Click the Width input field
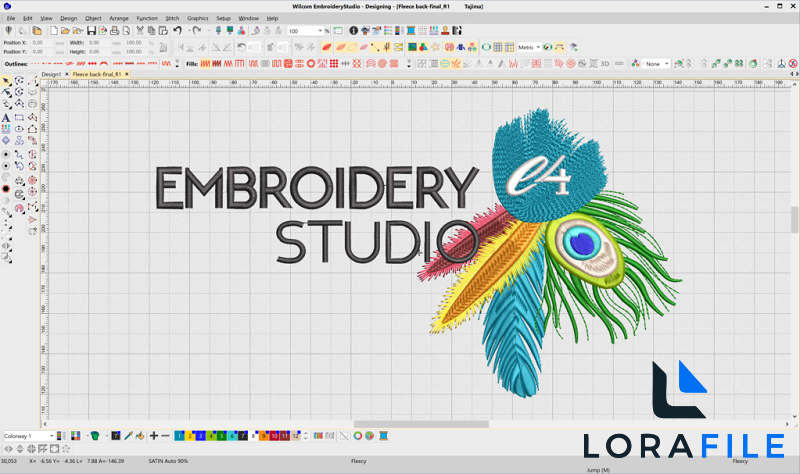 (98, 43)
